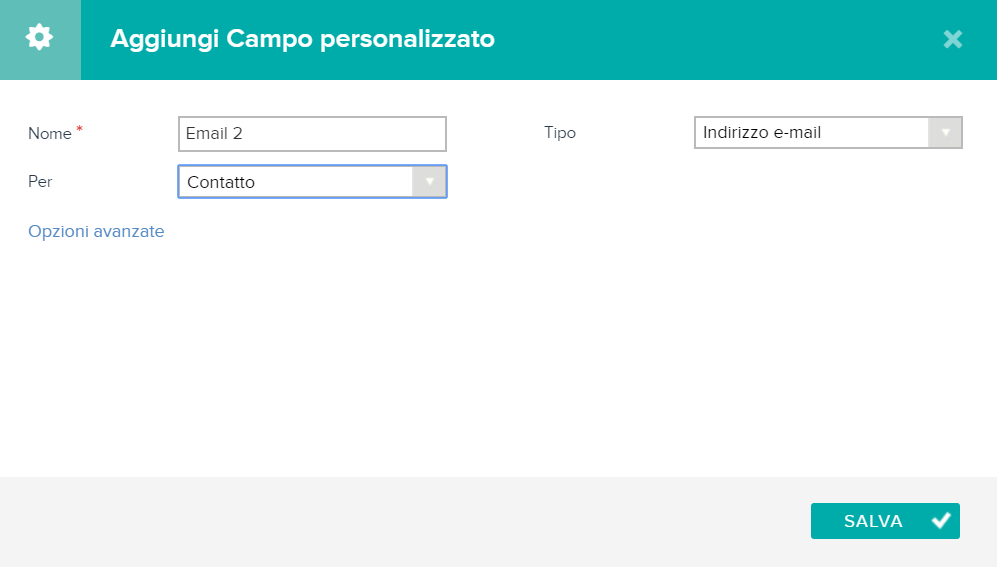Open the Tipo dropdown arrow
Image resolution: width=997 pixels, height=567 pixels.
point(945,133)
